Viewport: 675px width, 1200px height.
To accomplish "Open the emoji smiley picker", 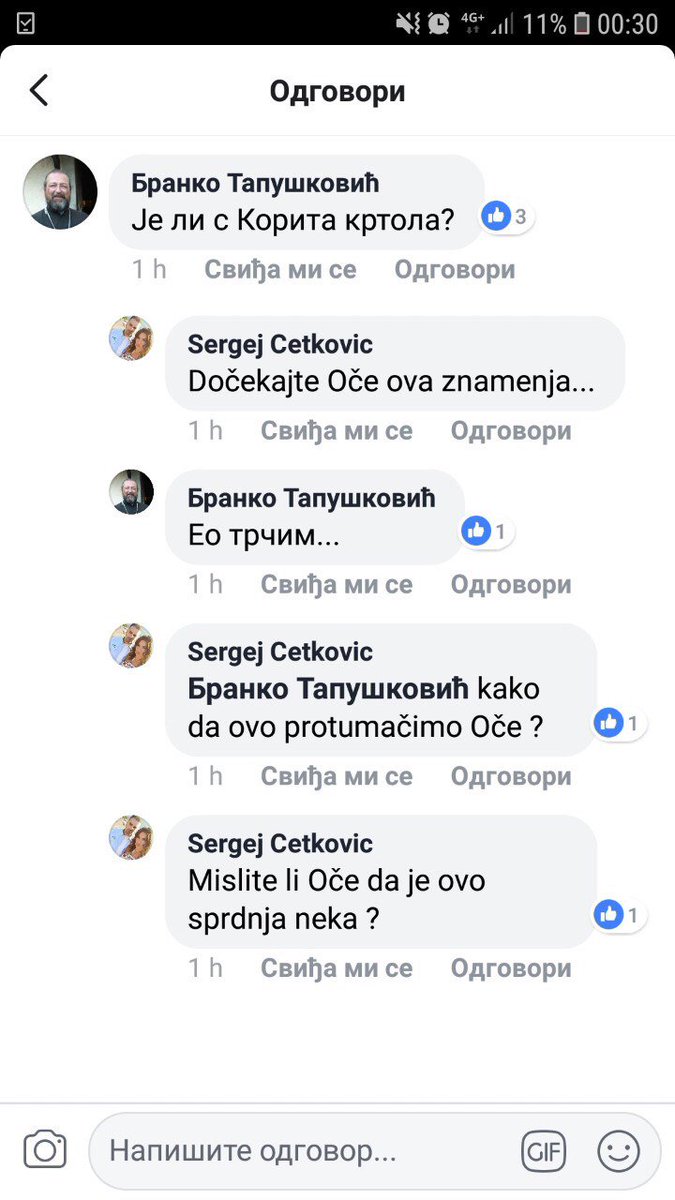I will 619,1151.
